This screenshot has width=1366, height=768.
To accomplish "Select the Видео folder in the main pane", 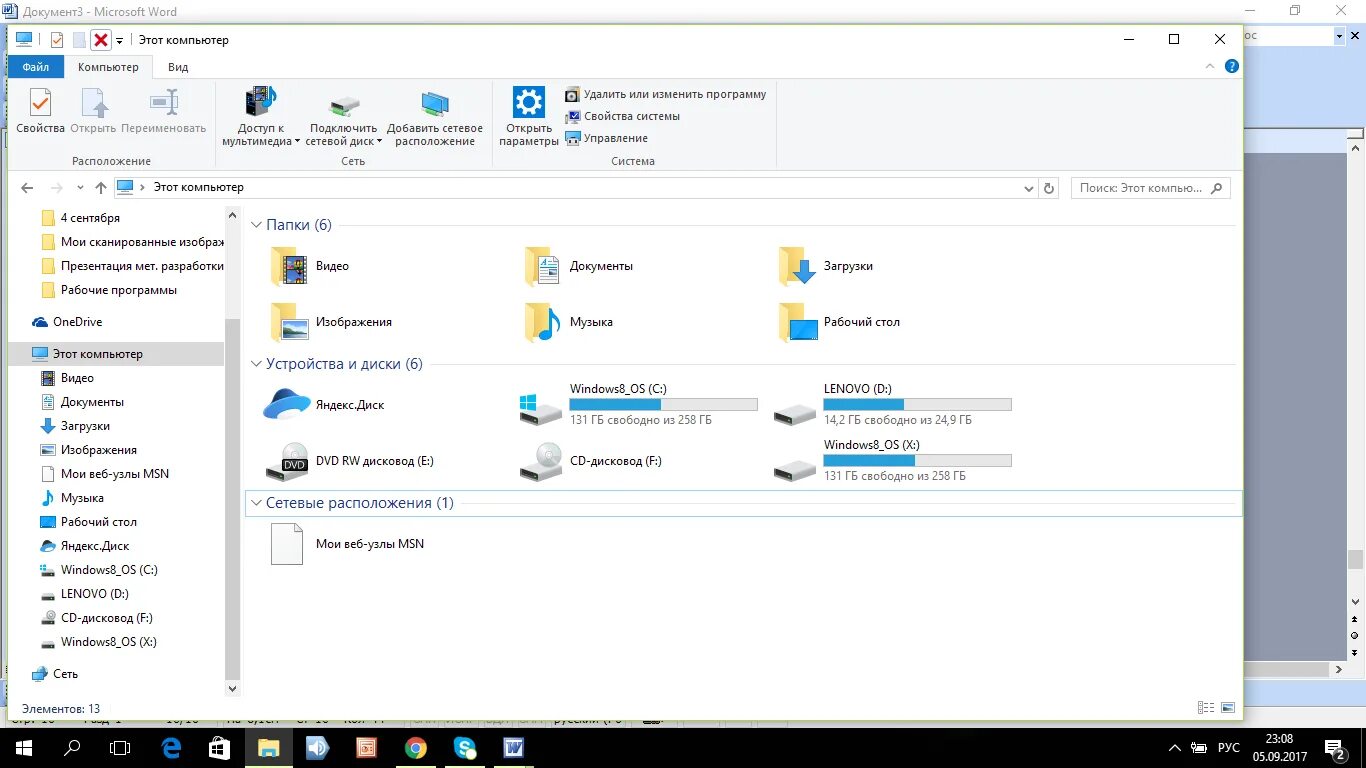I will click(x=310, y=266).
